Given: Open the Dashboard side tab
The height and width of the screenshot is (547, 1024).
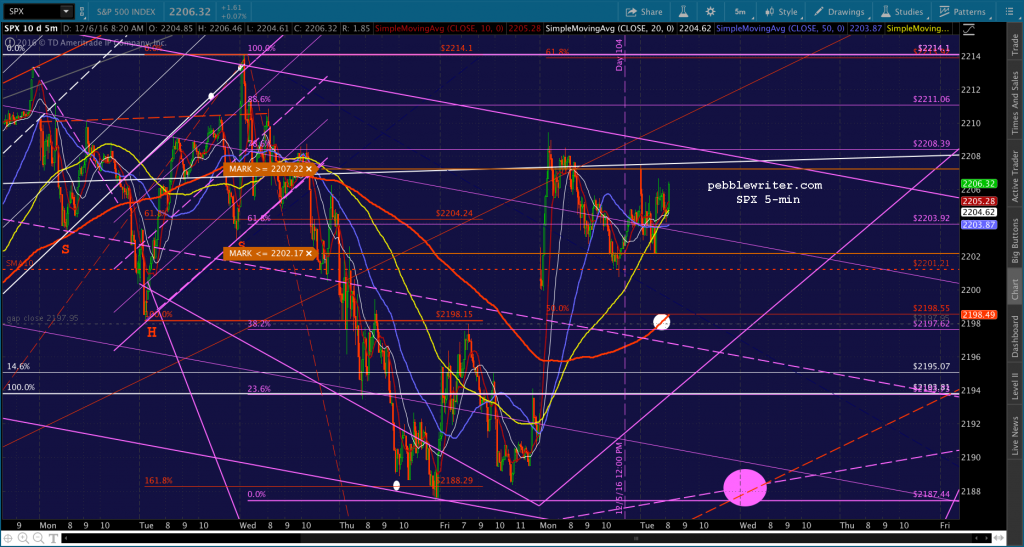Looking at the screenshot, I should tap(1016, 336).
